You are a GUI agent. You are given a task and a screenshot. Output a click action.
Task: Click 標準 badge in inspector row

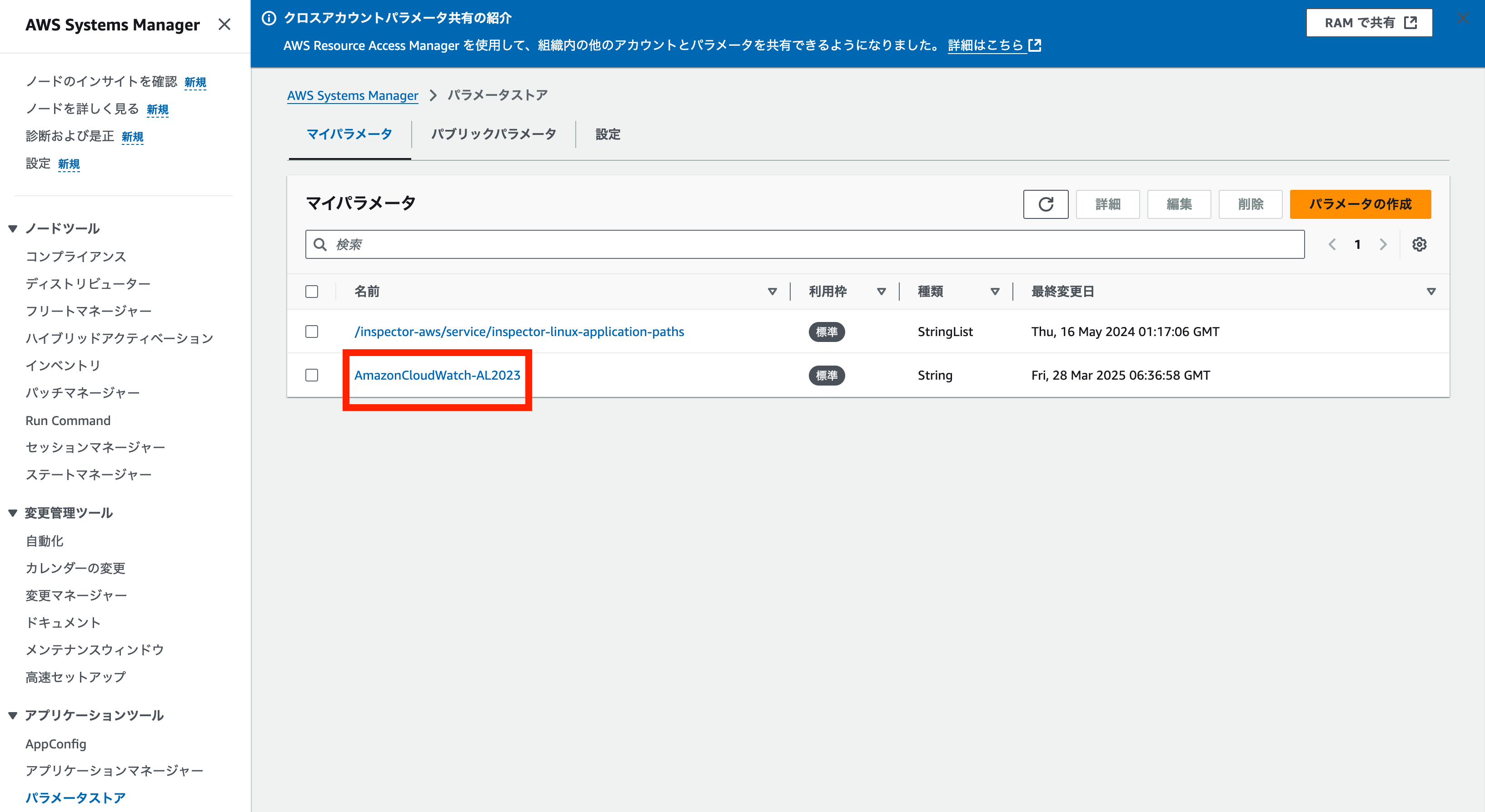(x=827, y=332)
